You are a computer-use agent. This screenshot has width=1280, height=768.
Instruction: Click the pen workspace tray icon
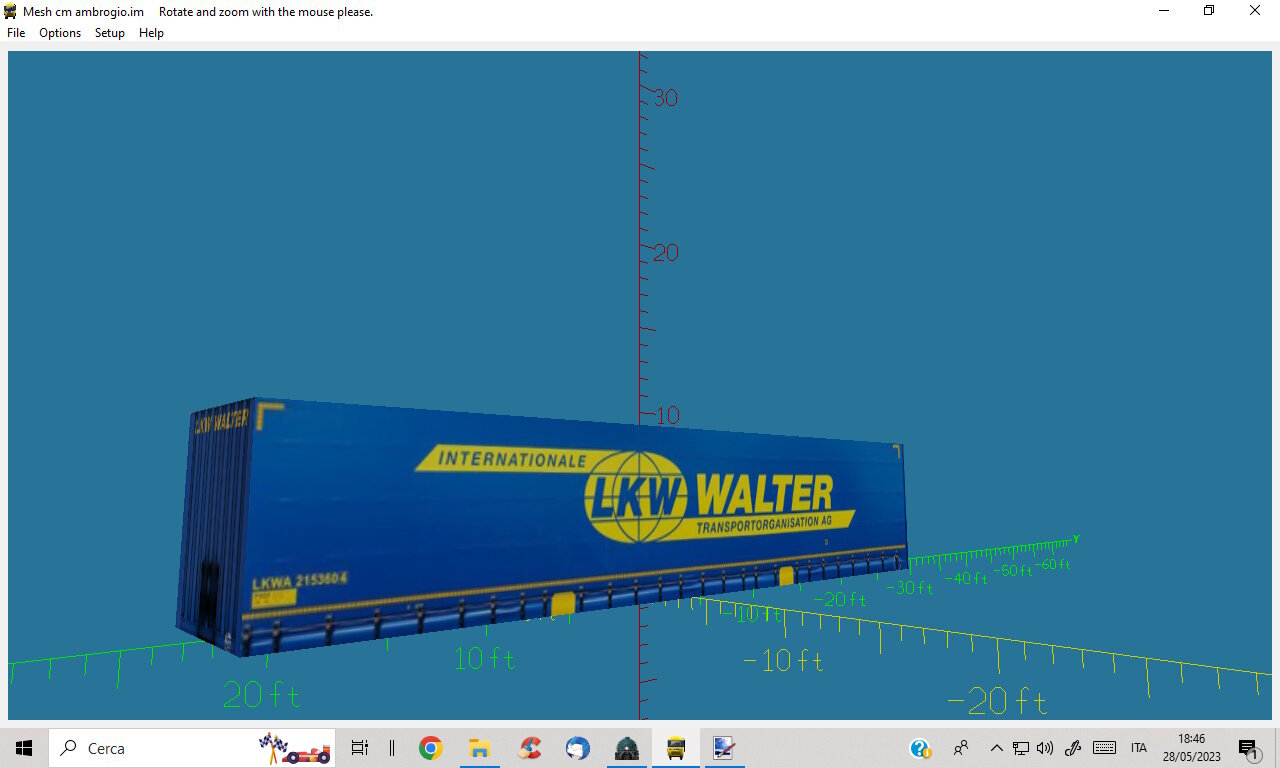tap(1073, 748)
